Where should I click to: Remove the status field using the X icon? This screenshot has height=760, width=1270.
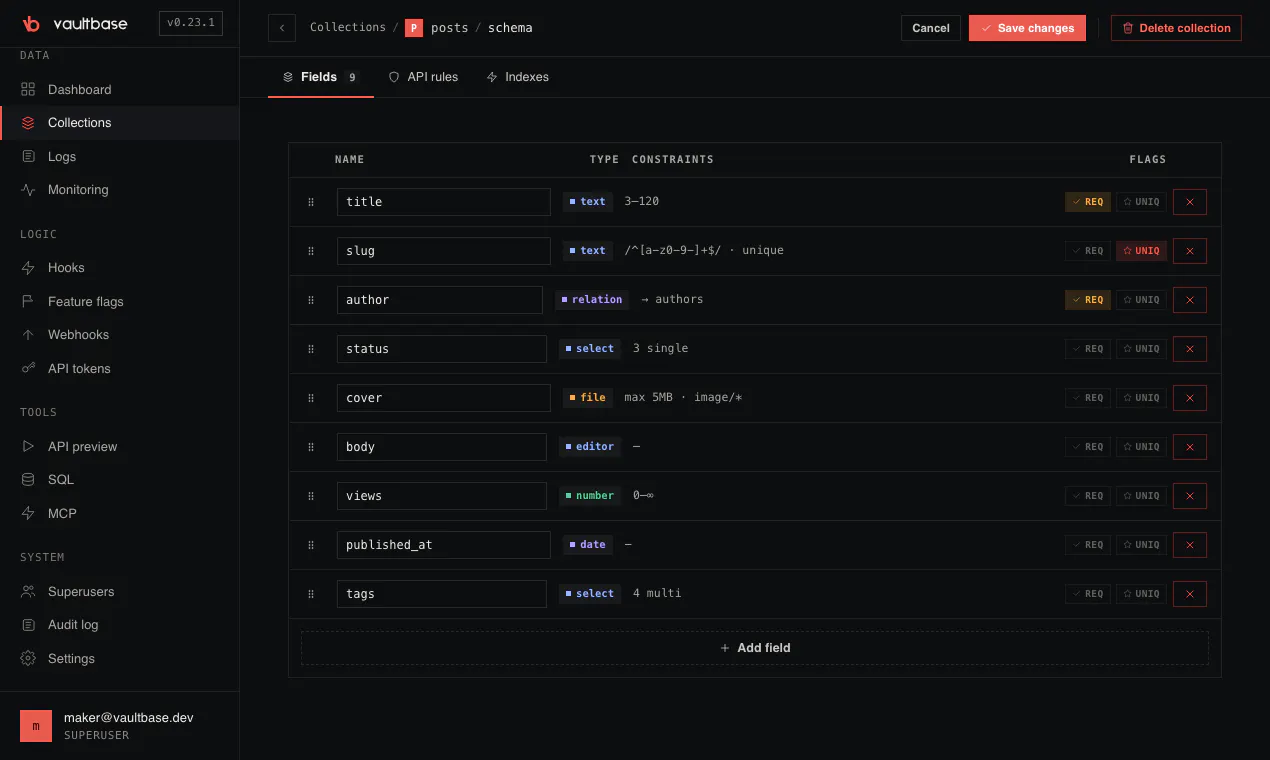1190,349
